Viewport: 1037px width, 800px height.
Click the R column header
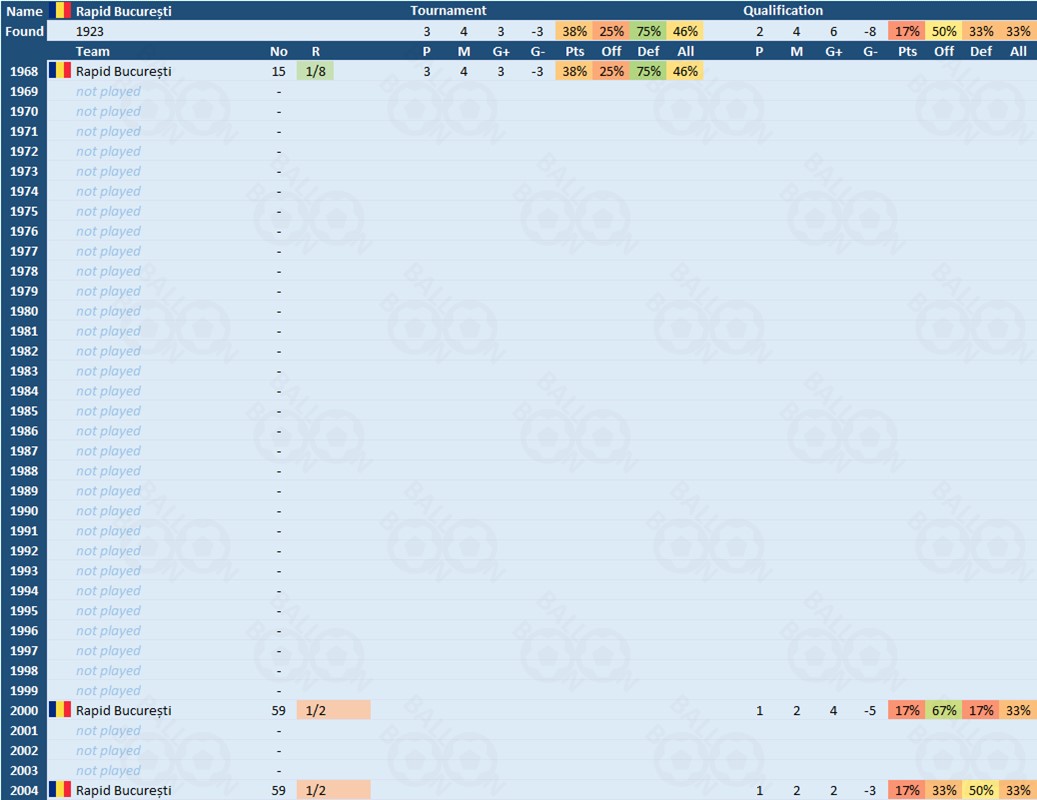[x=316, y=51]
